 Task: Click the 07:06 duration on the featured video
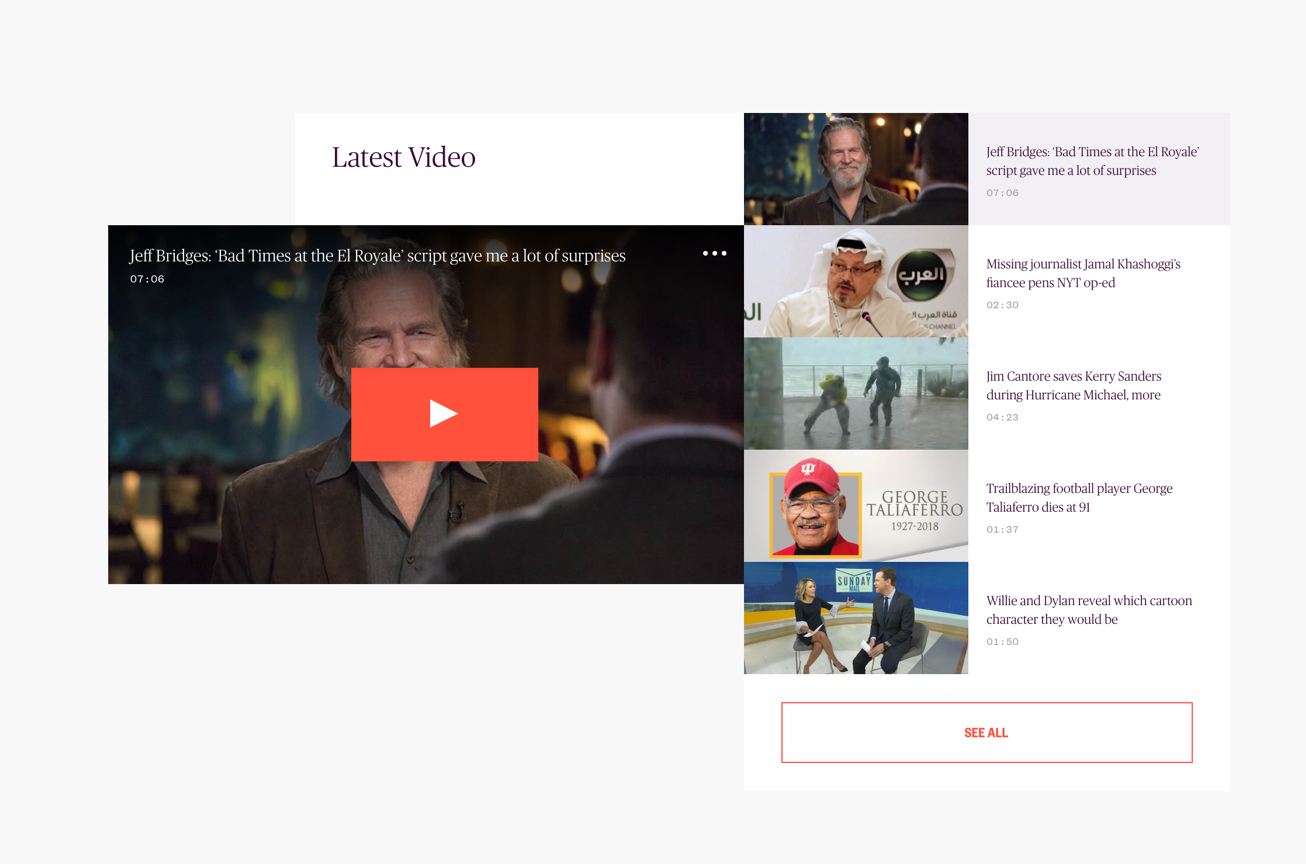(x=147, y=279)
